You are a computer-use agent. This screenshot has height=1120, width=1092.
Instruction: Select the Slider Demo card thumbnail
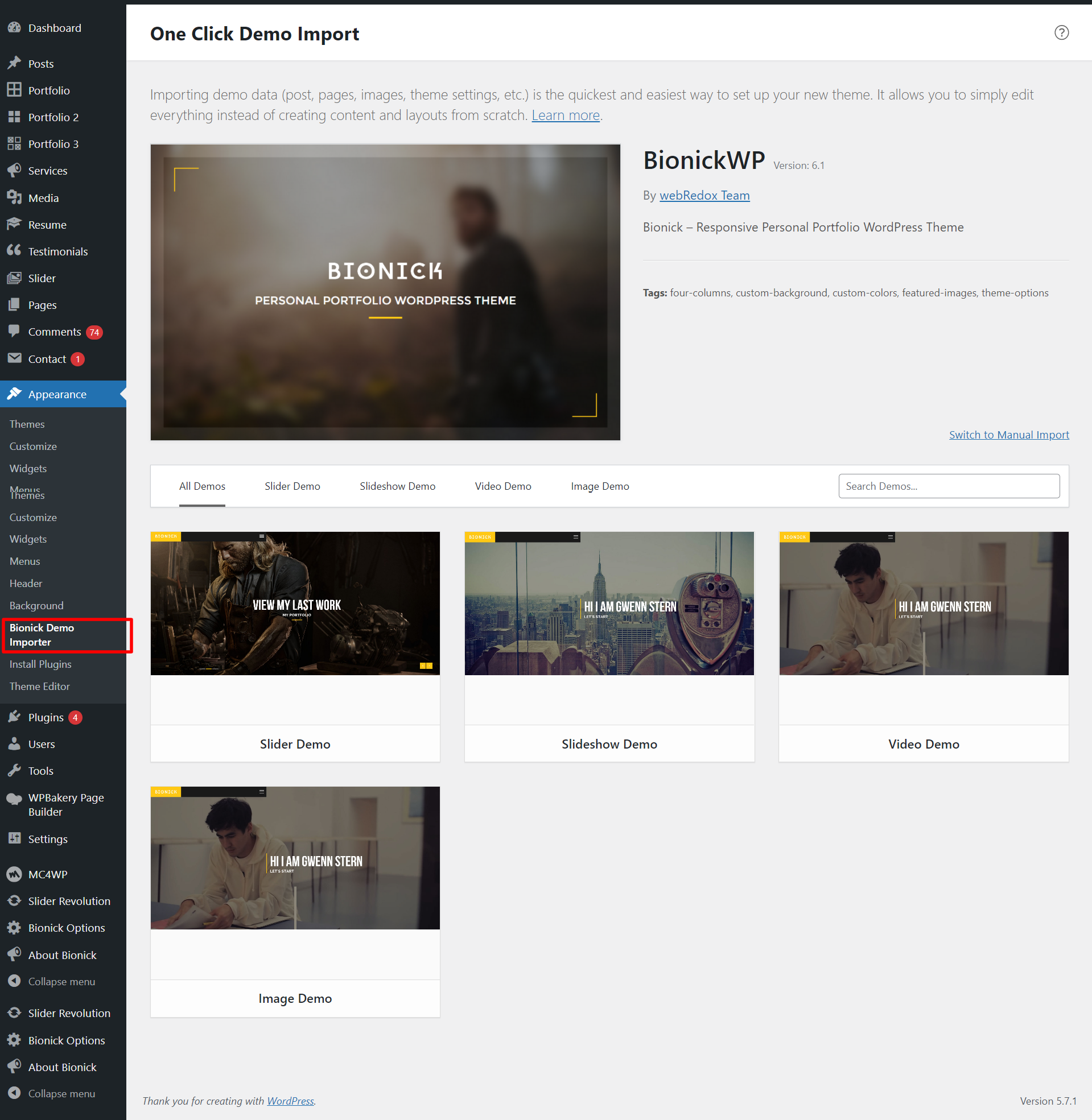click(x=295, y=604)
